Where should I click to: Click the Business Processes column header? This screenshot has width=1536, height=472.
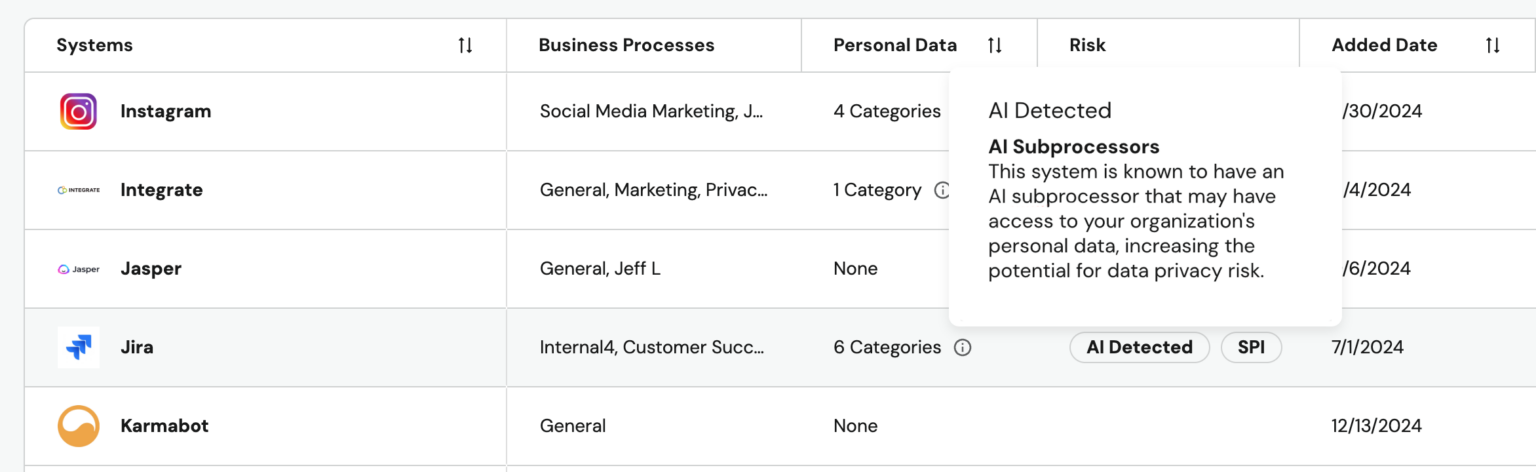click(x=626, y=45)
